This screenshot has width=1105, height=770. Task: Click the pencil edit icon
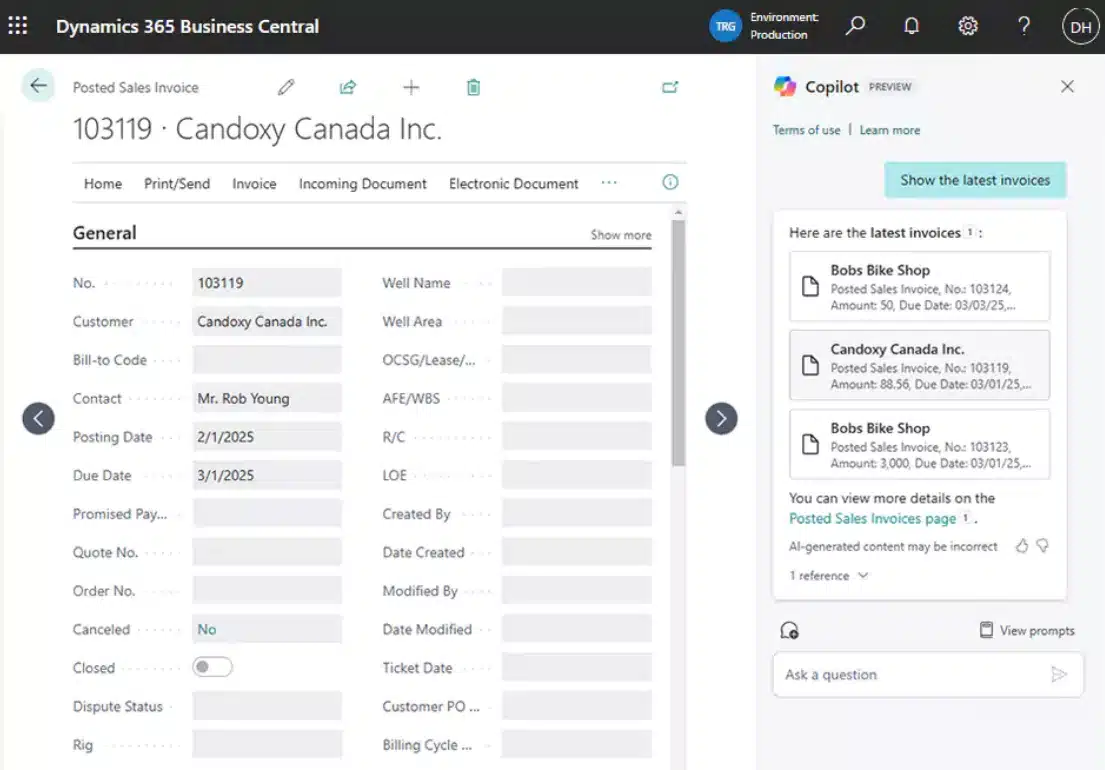tap(286, 87)
